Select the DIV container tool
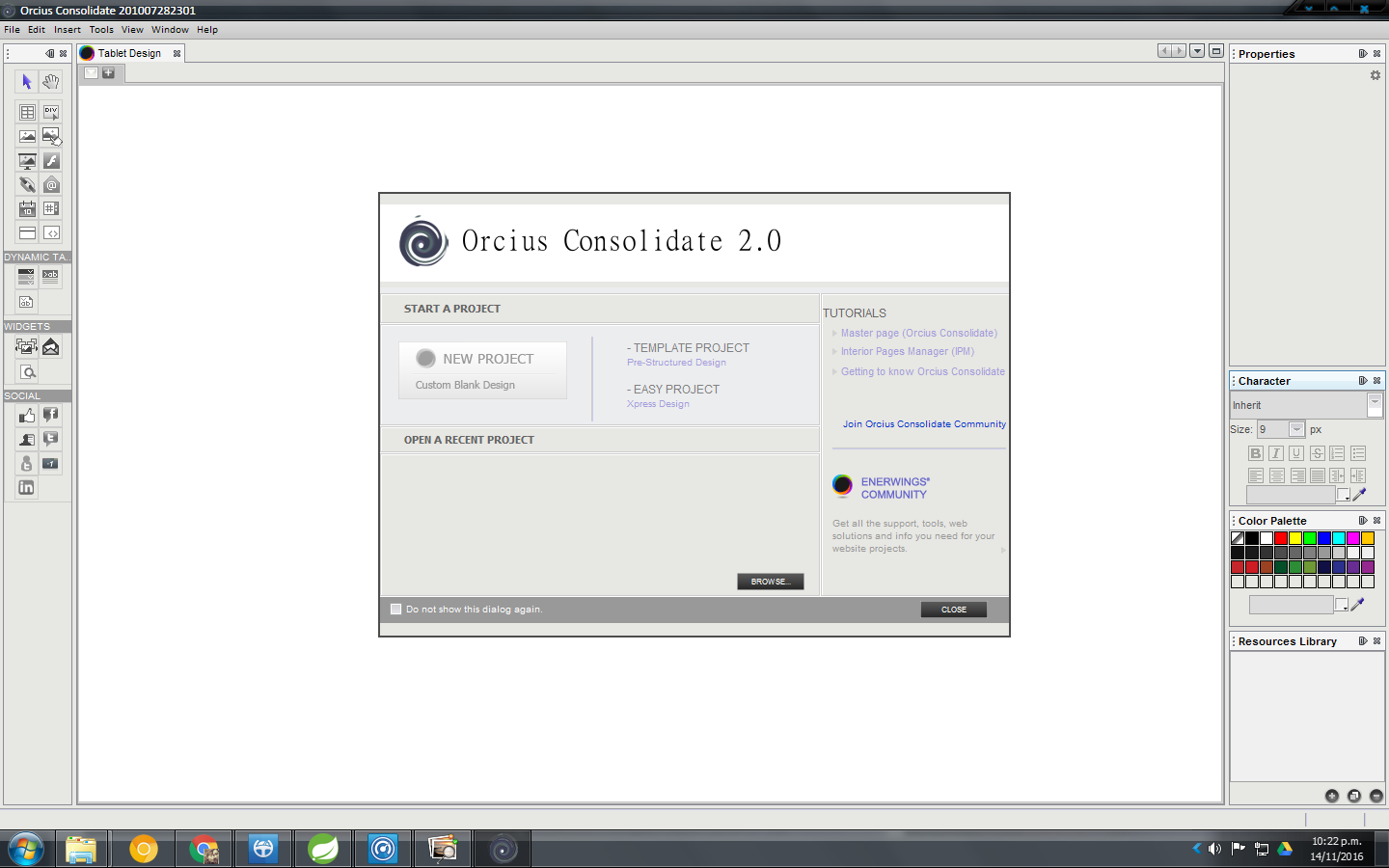 (x=51, y=113)
